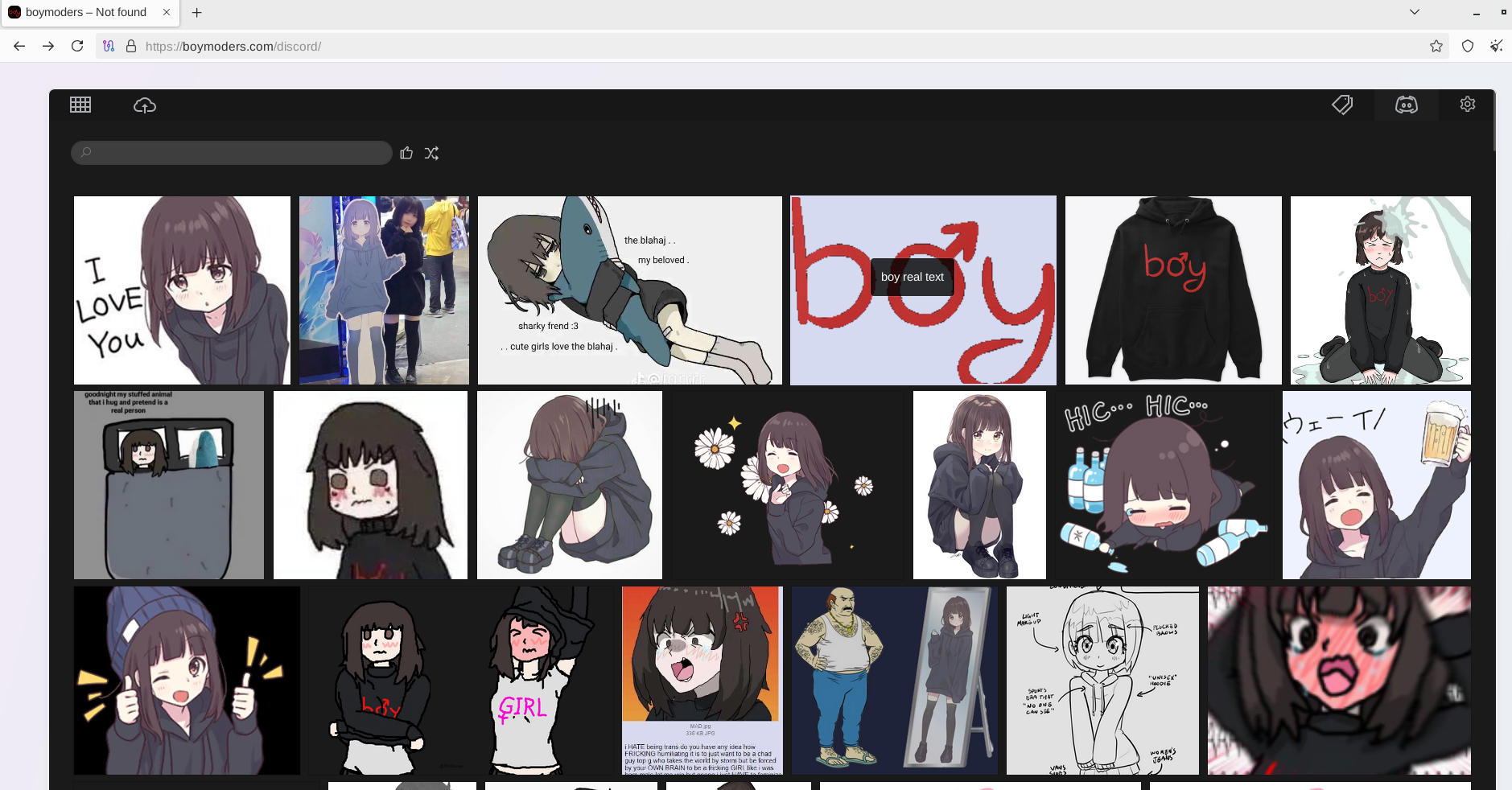Click the cloud upload icon
Screen dimensions: 1512x790
point(145,105)
